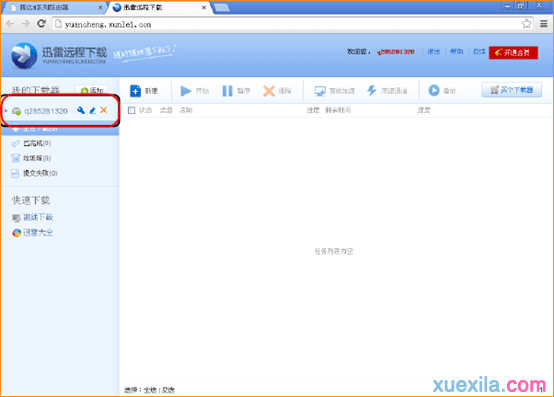
Task: Click the monitor acceleration toolbar icon
Action: 320,91
